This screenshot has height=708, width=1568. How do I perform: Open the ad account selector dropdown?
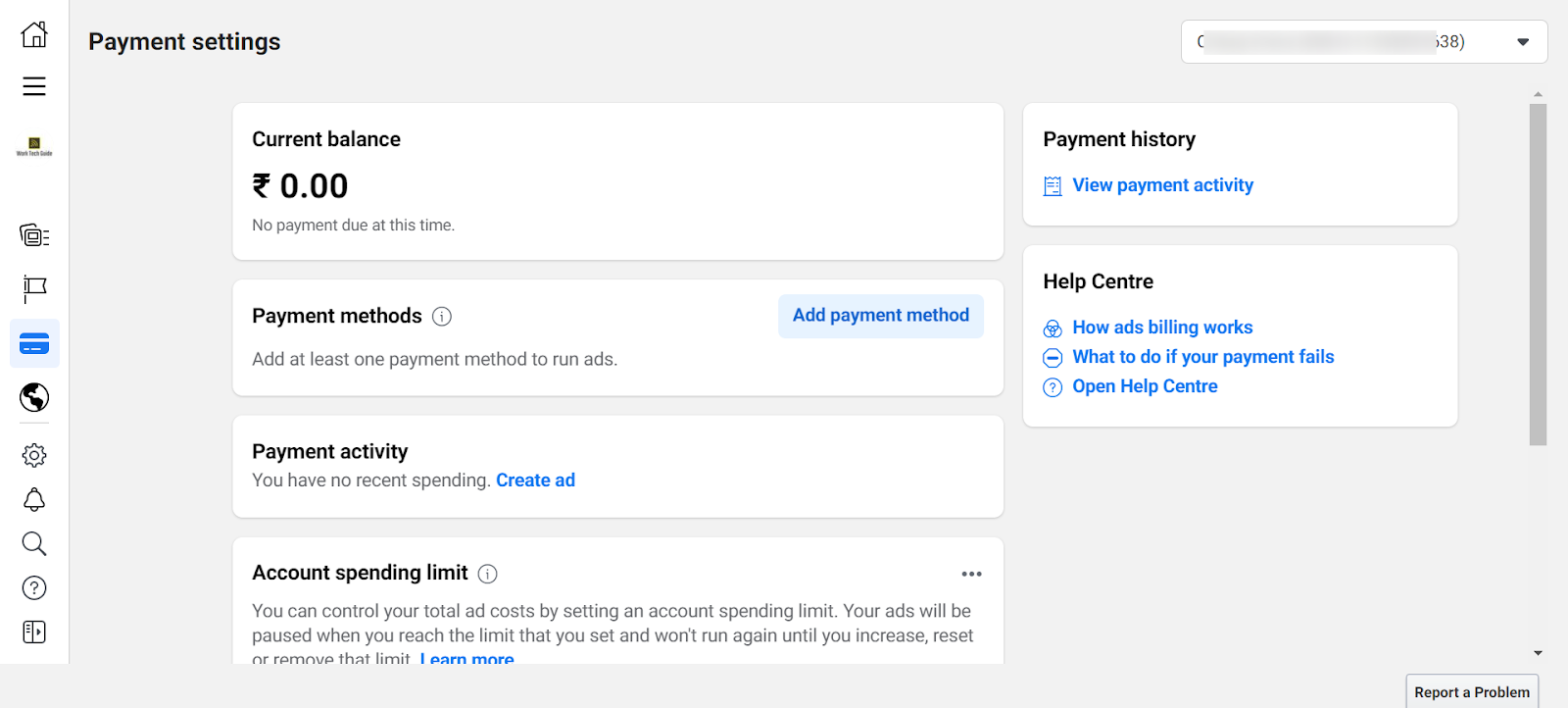click(1363, 42)
